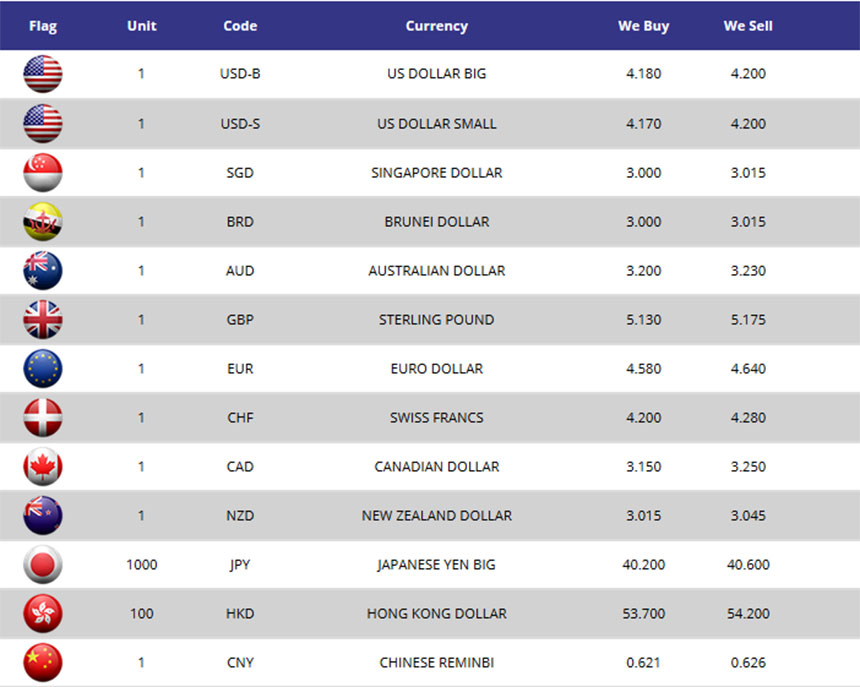Click the Singapore flag icon
This screenshot has height=687, width=860.
click(43, 173)
